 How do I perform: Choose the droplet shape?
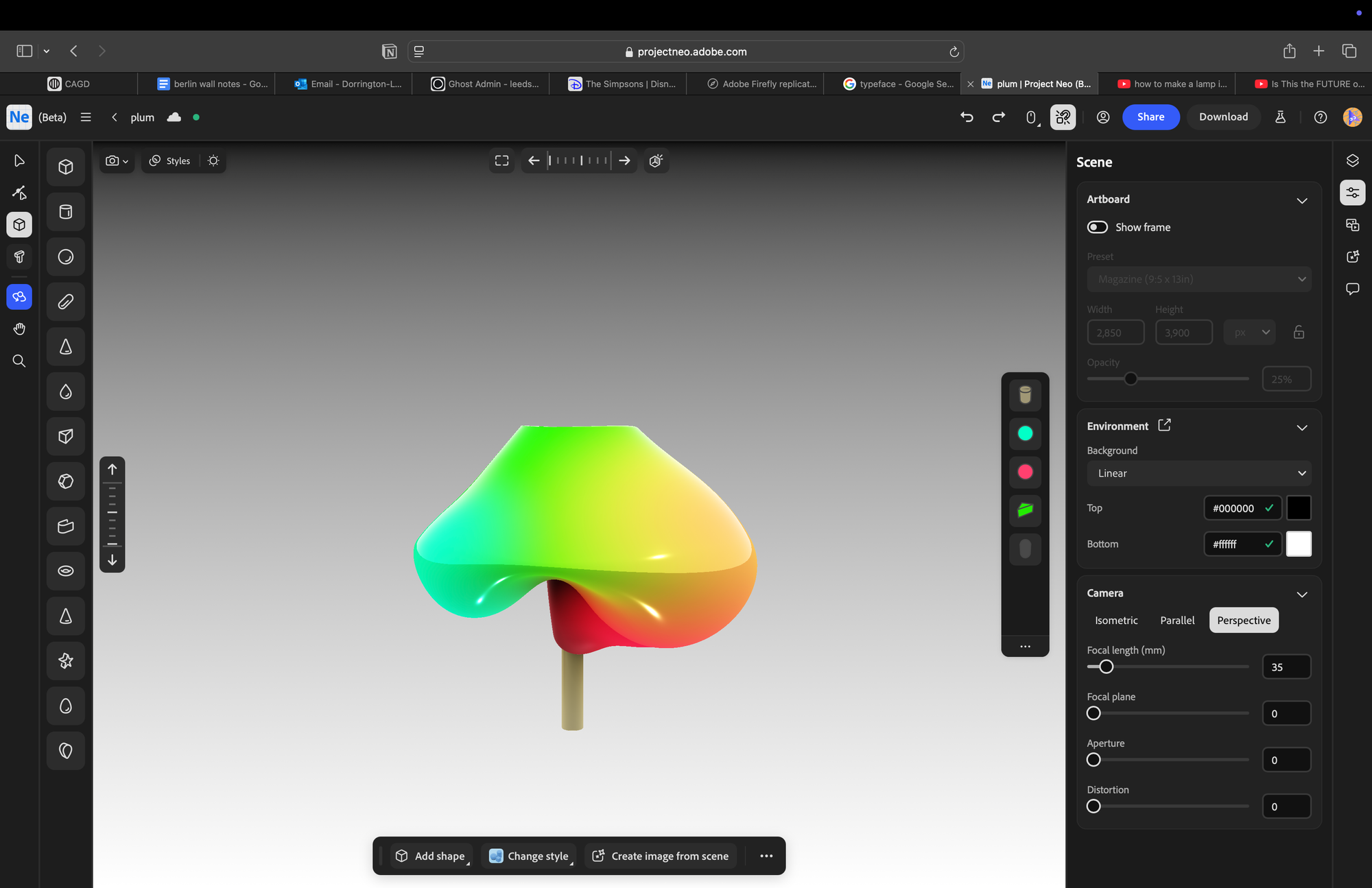coord(66,392)
